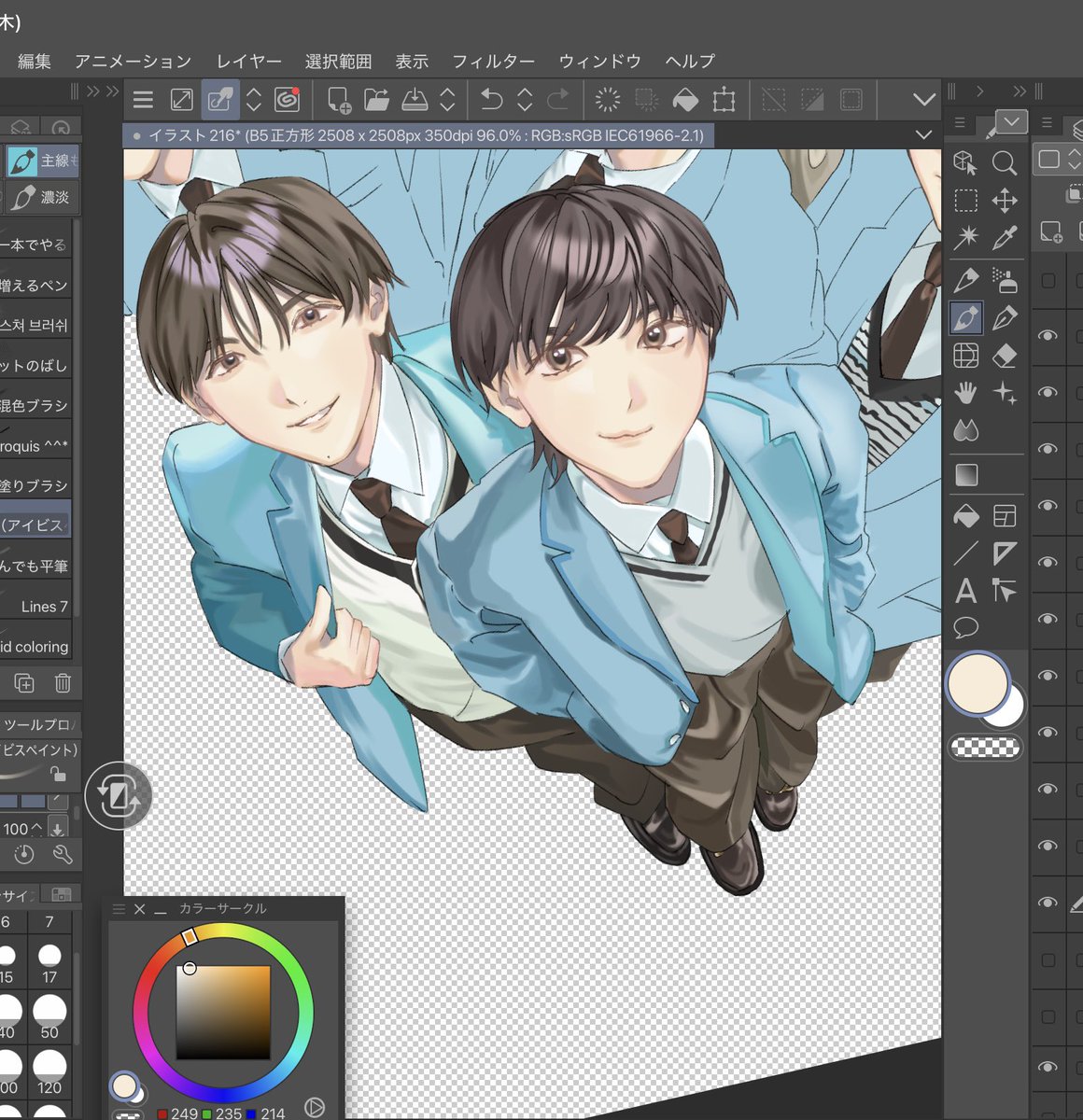This screenshot has height=1120, width=1083.
Task: Open the canvas tab list chevron
Action: pos(923,135)
